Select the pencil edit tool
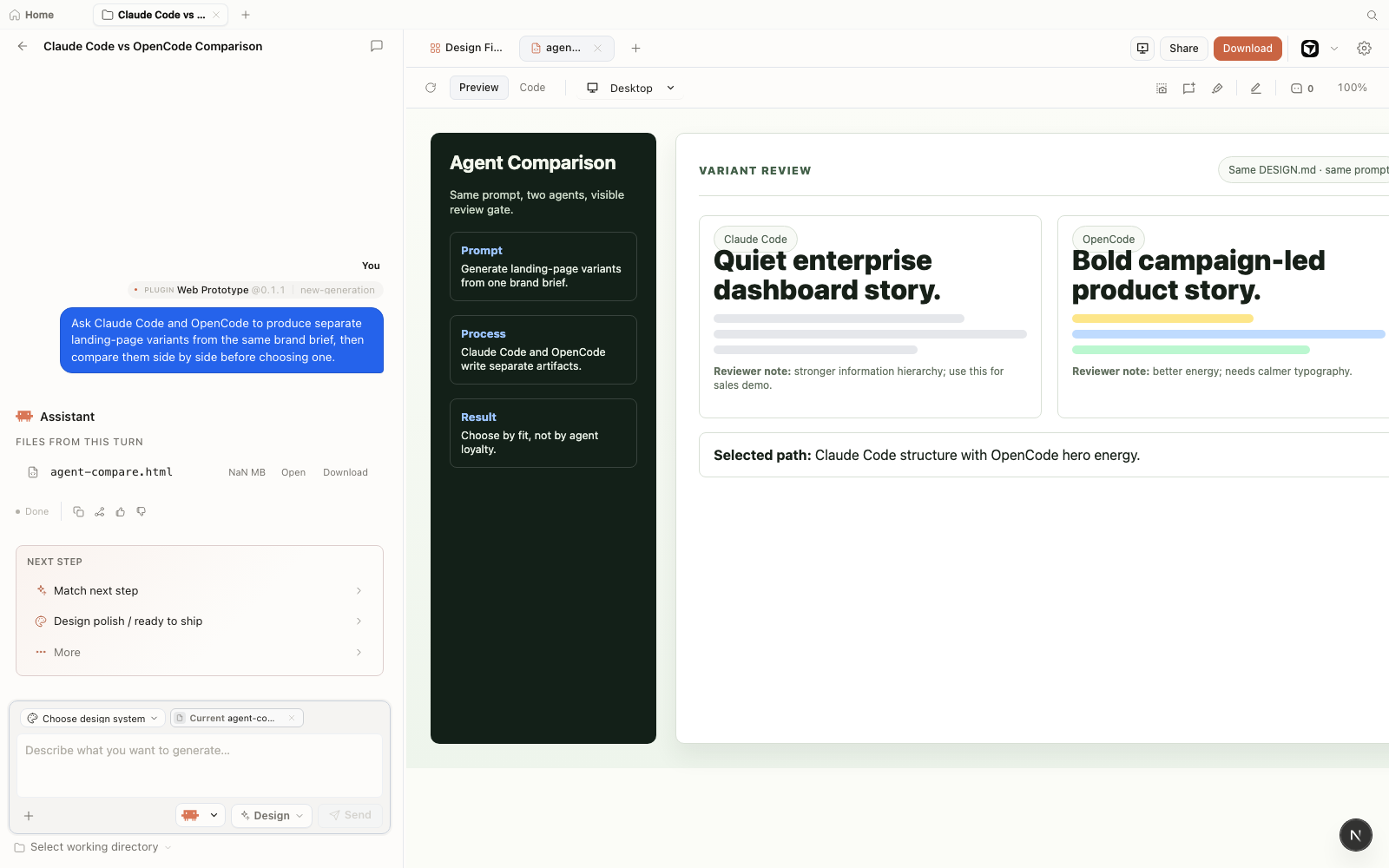 (x=1255, y=88)
